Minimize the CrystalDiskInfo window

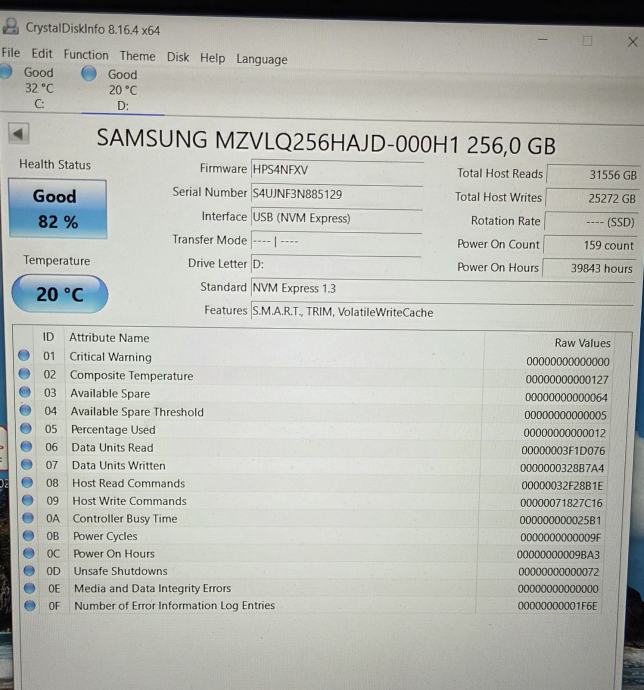tap(543, 40)
